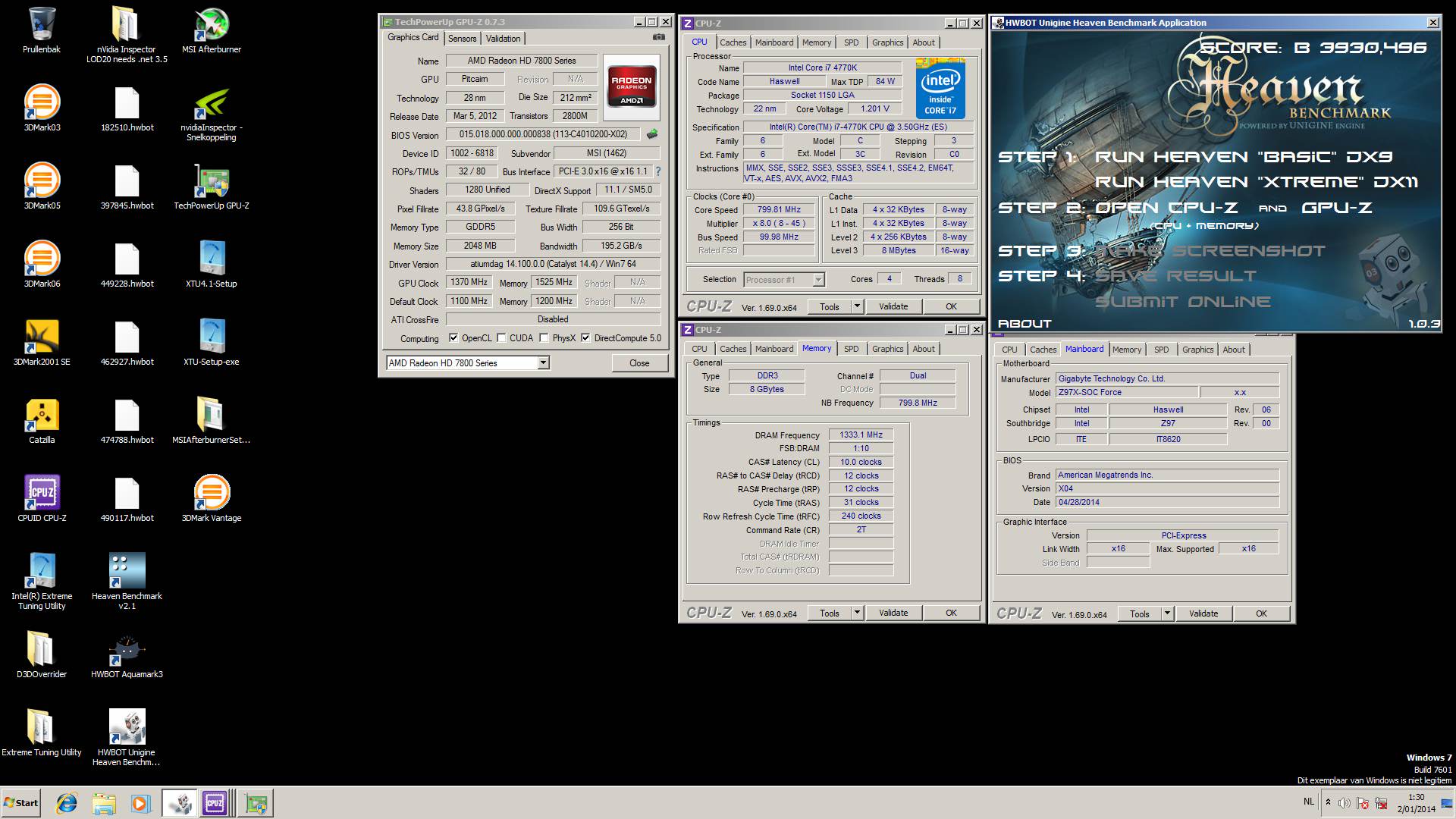
Task: Expand Tools arrow in CPU-Z Memory window
Action: pyautogui.click(x=857, y=613)
